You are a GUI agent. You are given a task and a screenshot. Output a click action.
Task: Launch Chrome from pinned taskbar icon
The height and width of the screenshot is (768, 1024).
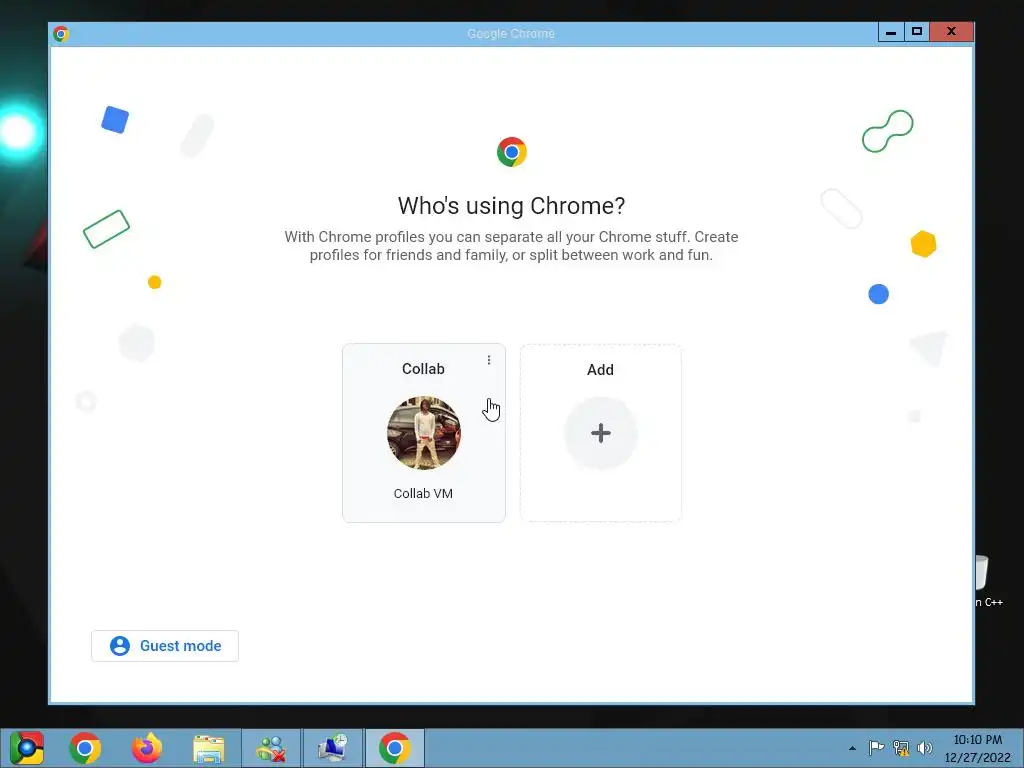85,748
